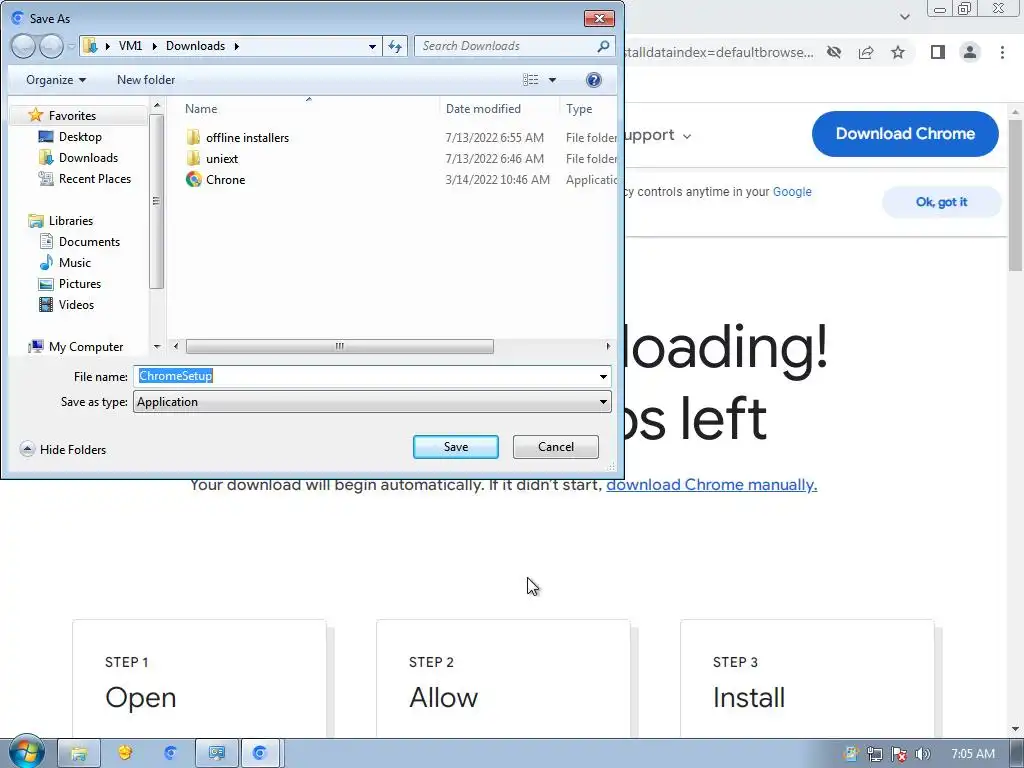Bookmark this page with the star icon
Screen dimensions: 1024x768
point(898,52)
